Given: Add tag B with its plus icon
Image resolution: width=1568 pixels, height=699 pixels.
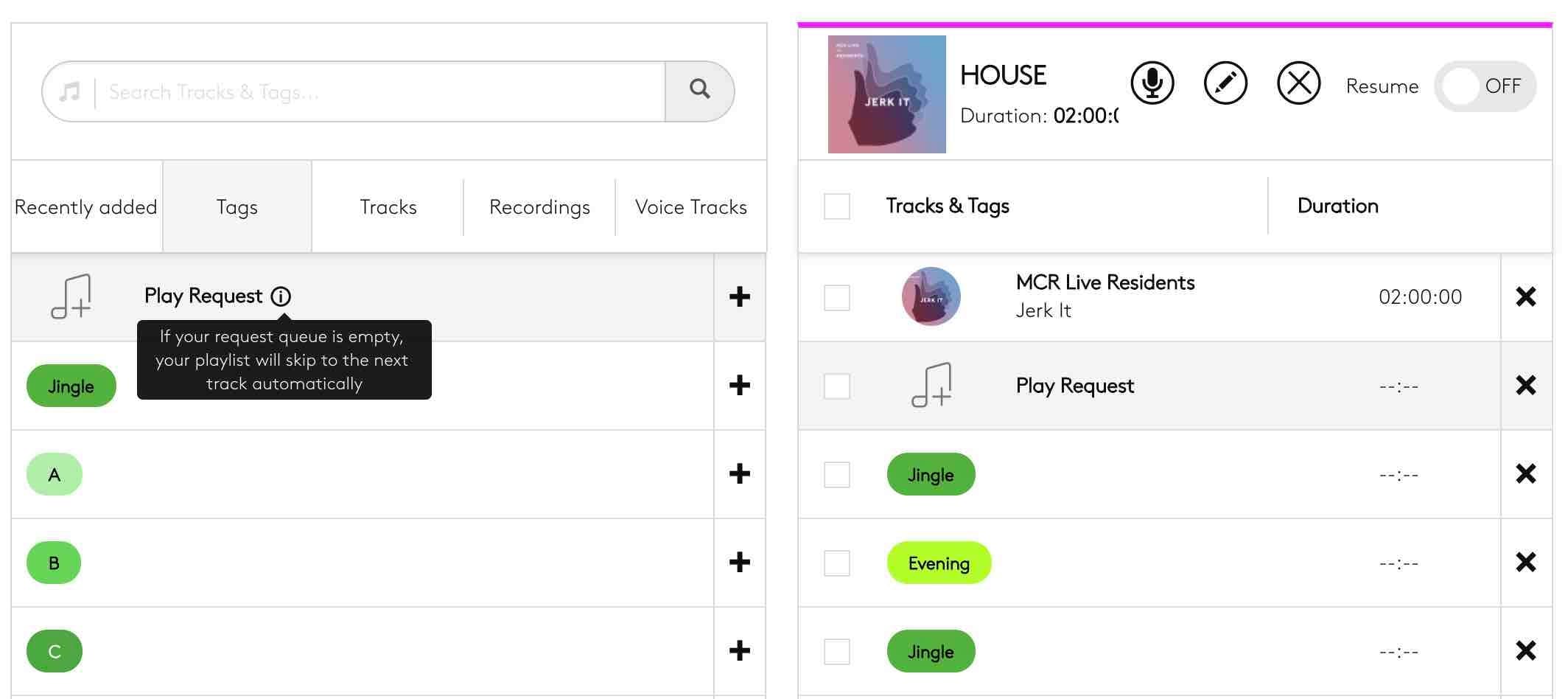Looking at the screenshot, I should (x=739, y=563).
